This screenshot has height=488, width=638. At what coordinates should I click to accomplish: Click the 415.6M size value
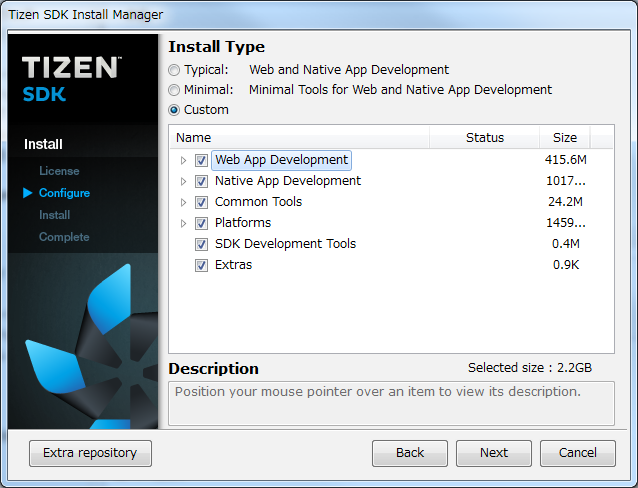pyautogui.click(x=566, y=160)
